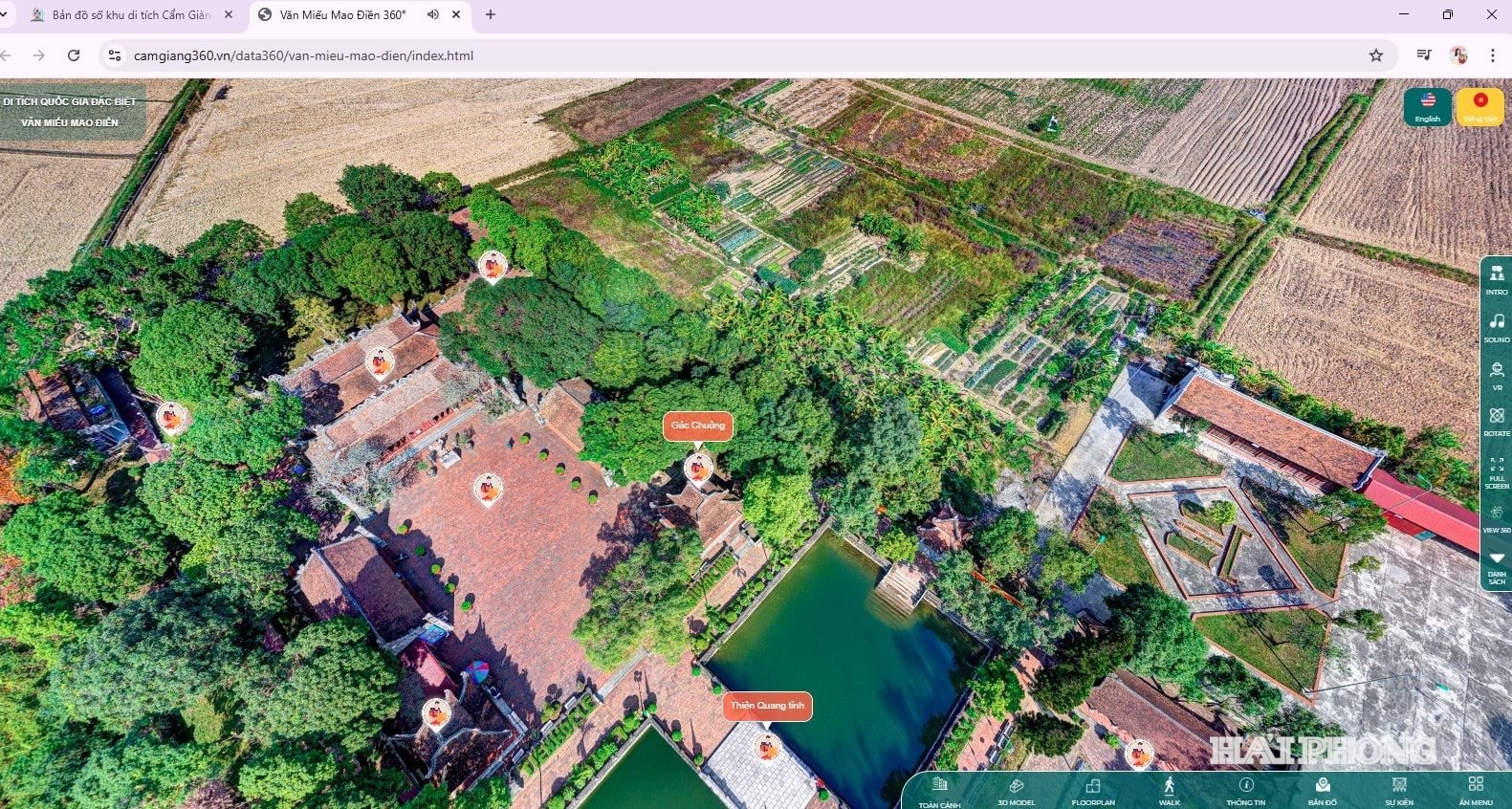Open the 3D Model view
Screen dimensions: 1512x809
tap(1016, 791)
